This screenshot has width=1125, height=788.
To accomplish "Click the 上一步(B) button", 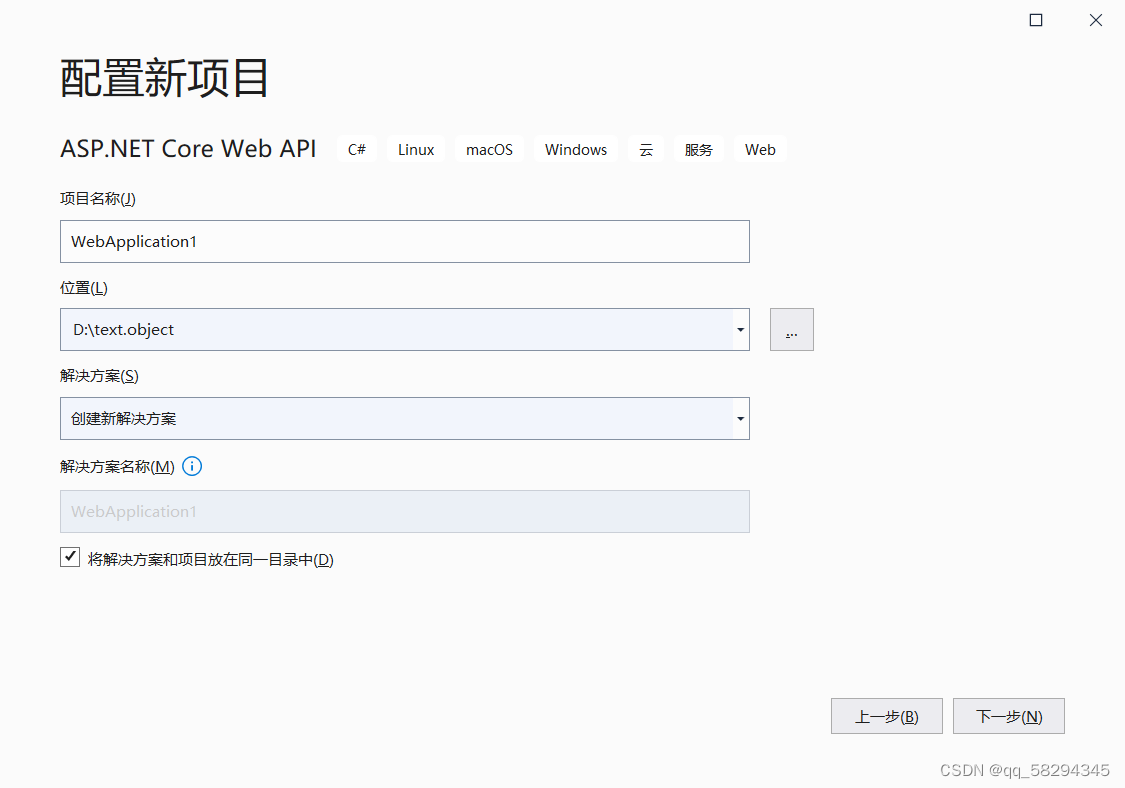I will click(886, 715).
